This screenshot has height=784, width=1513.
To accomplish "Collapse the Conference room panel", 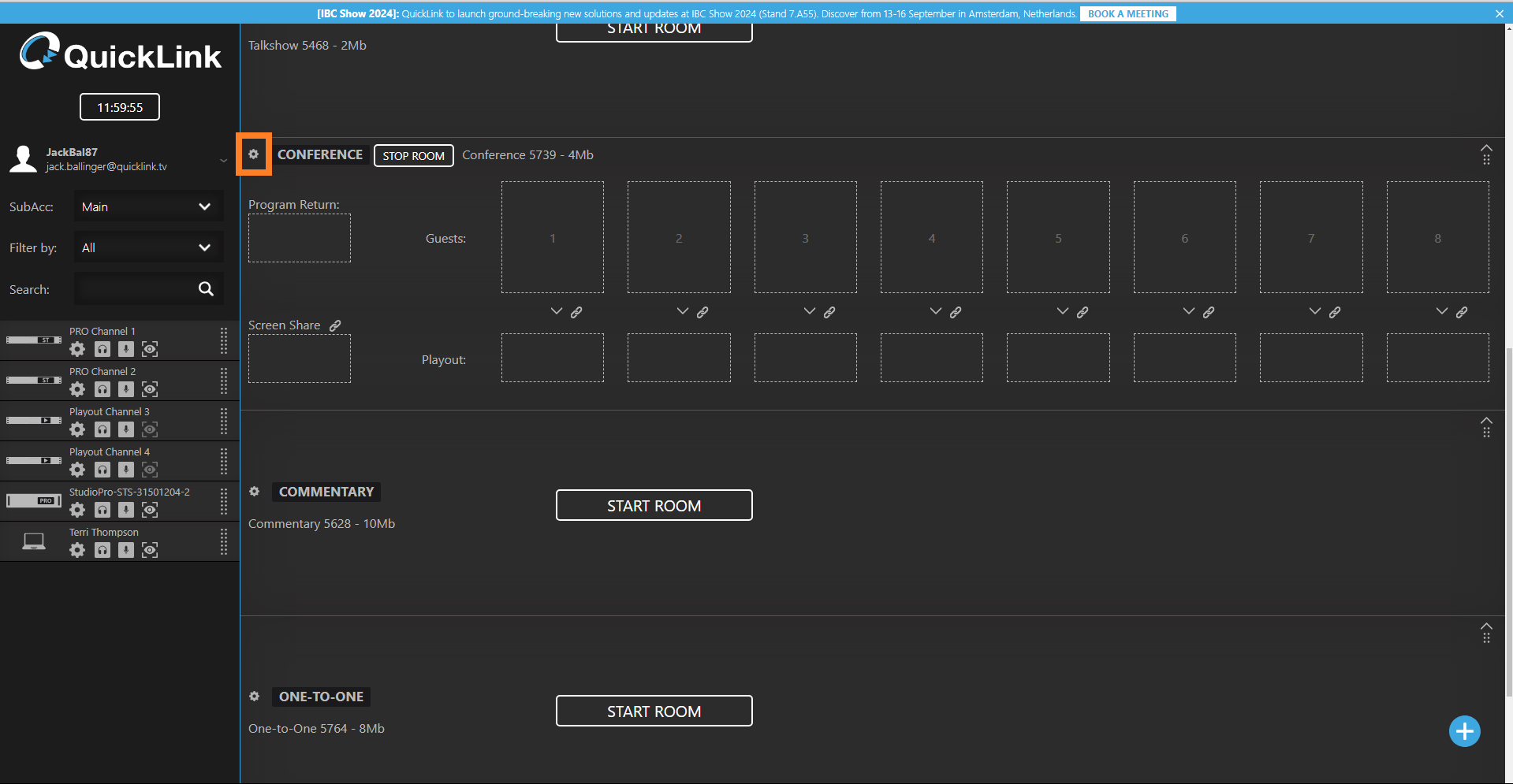I will click(1486, 147).
